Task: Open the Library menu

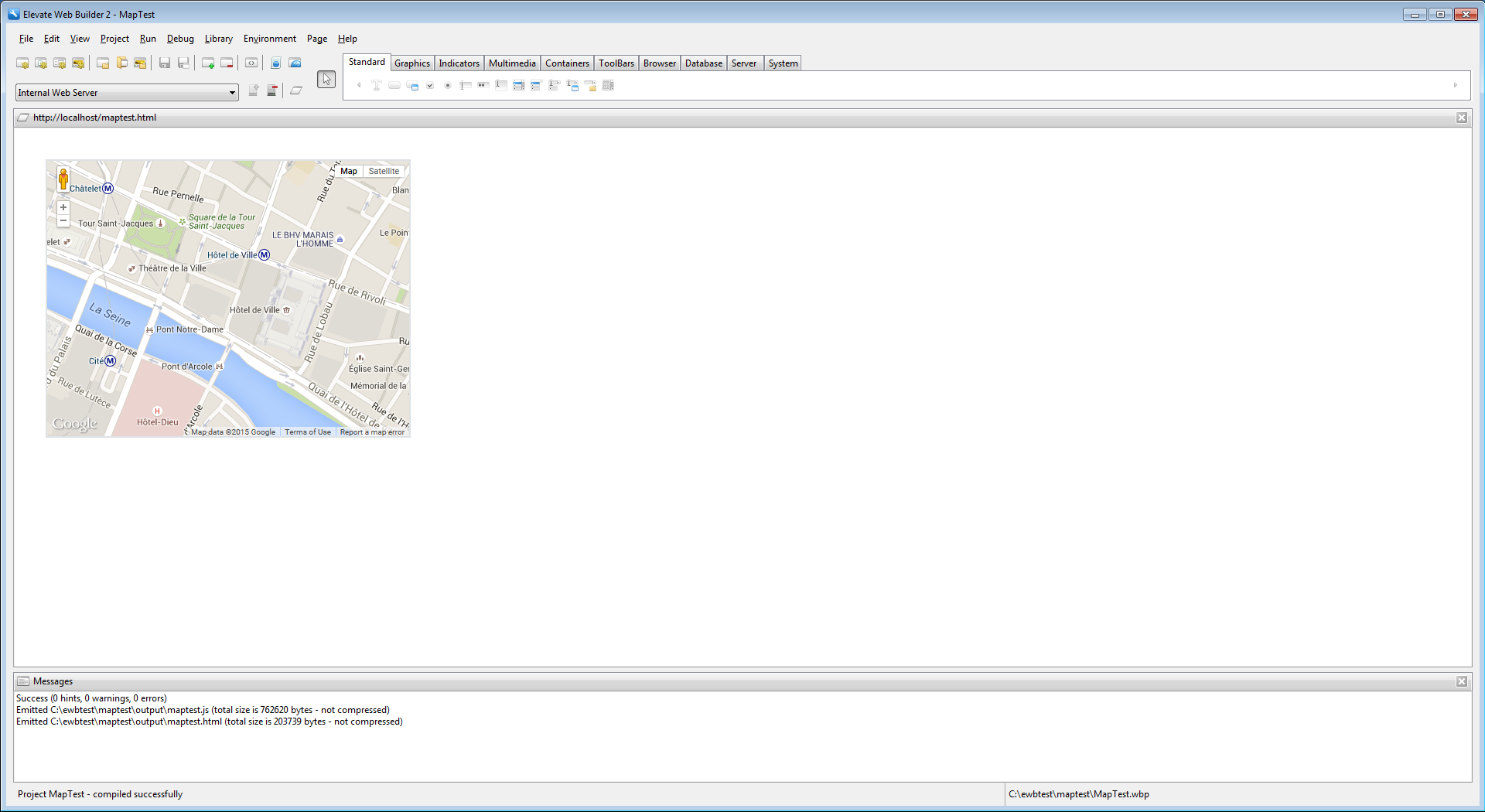Action: (218, 39)
